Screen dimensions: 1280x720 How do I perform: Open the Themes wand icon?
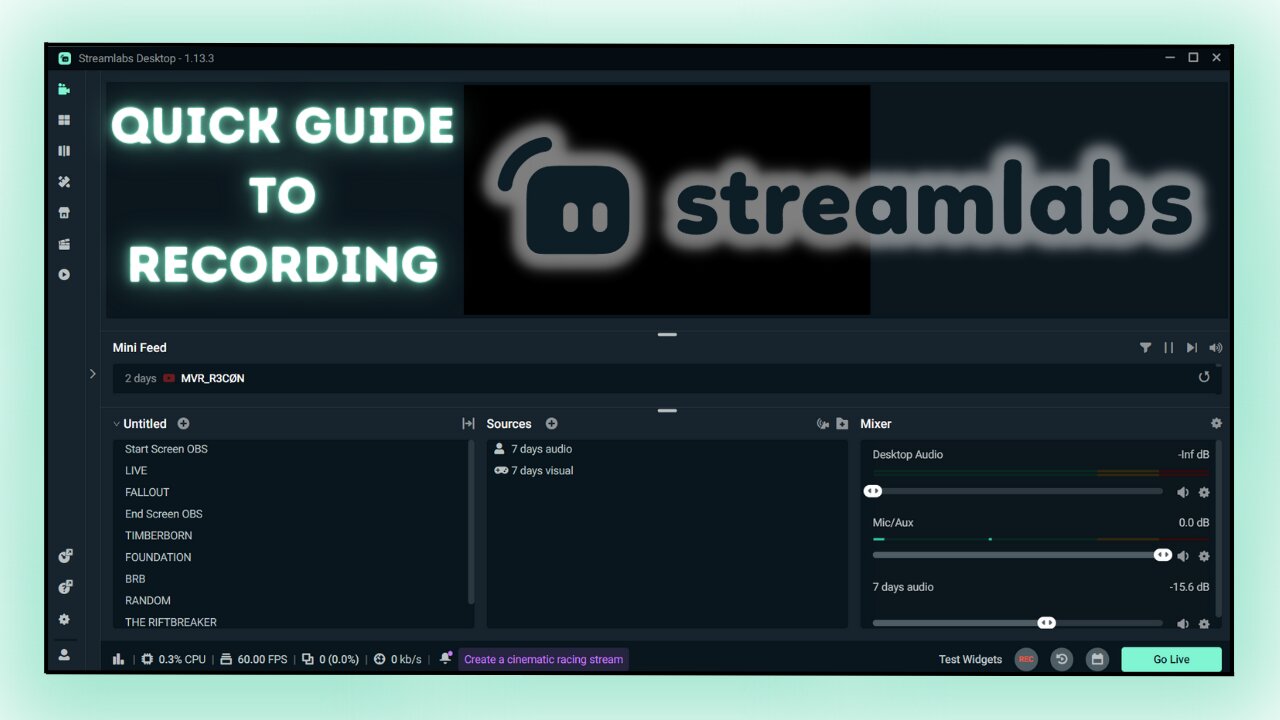(64, 182)
